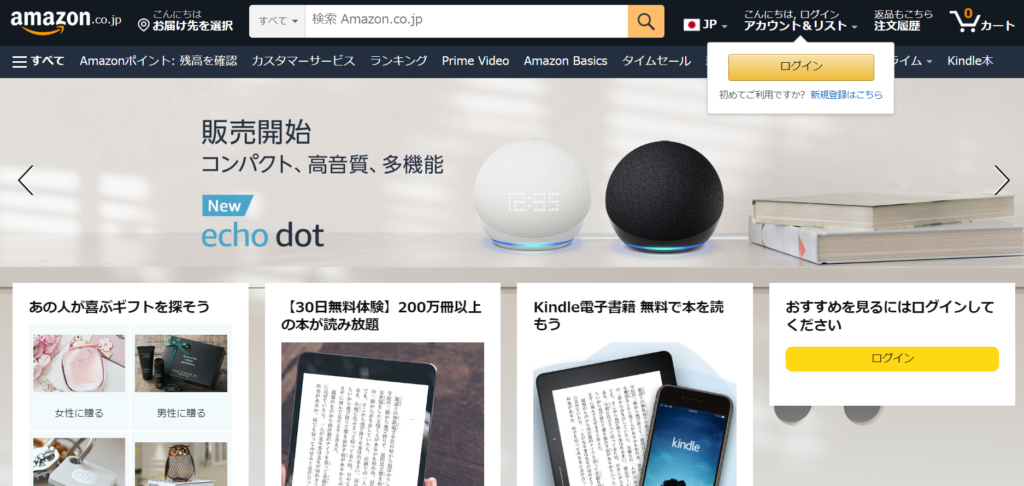Show previous banner with left arrow

coord(25,180)
